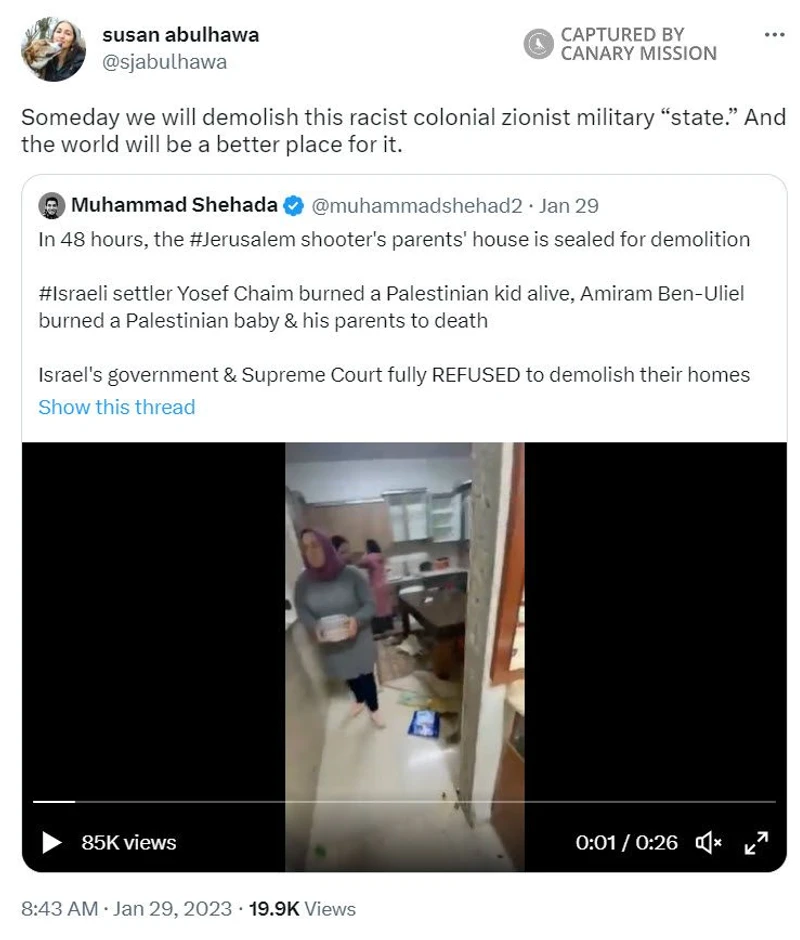
Task: Click the Canary Mission bird logo
Action: point(538,44)
